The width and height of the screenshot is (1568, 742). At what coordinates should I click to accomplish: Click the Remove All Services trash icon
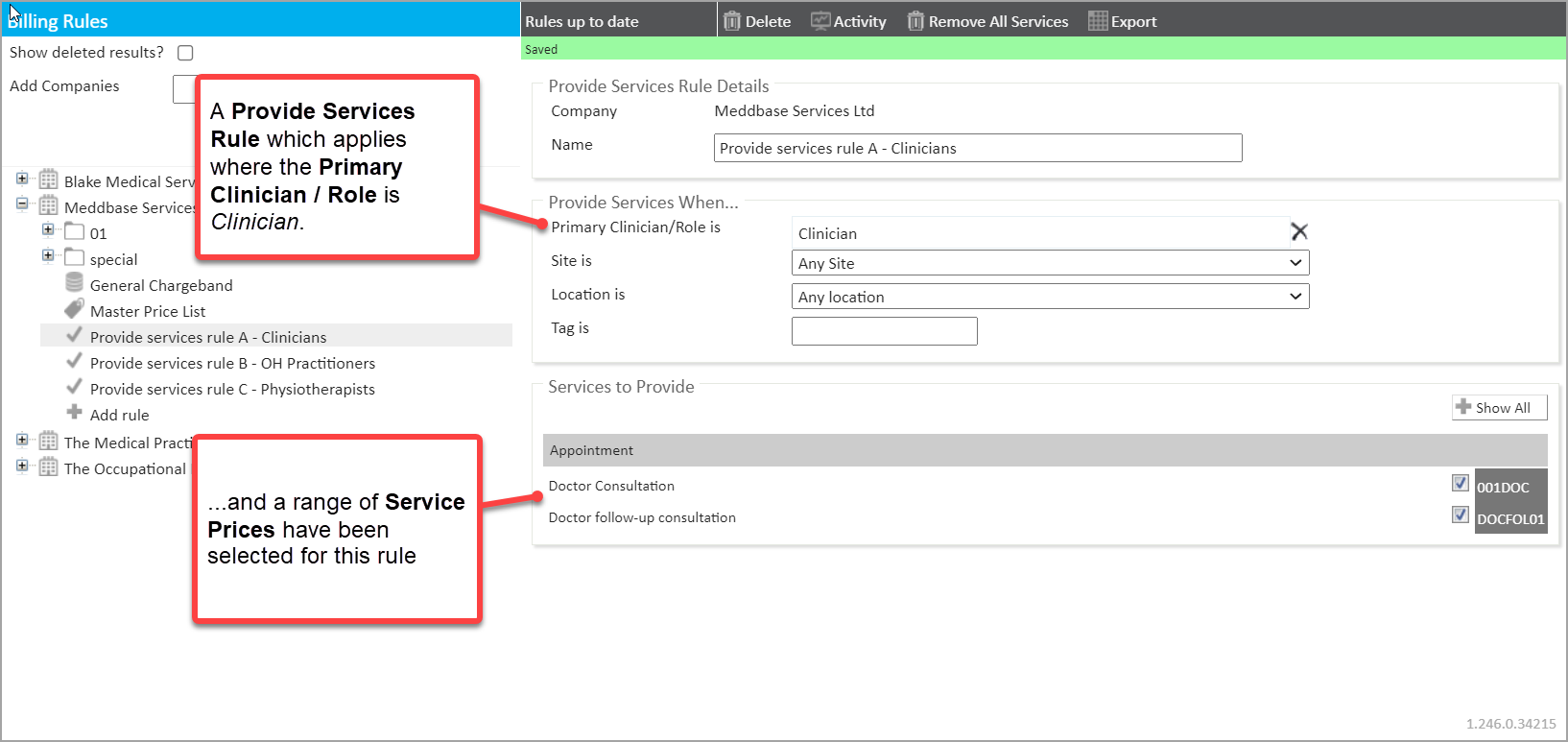click(915, 21)
